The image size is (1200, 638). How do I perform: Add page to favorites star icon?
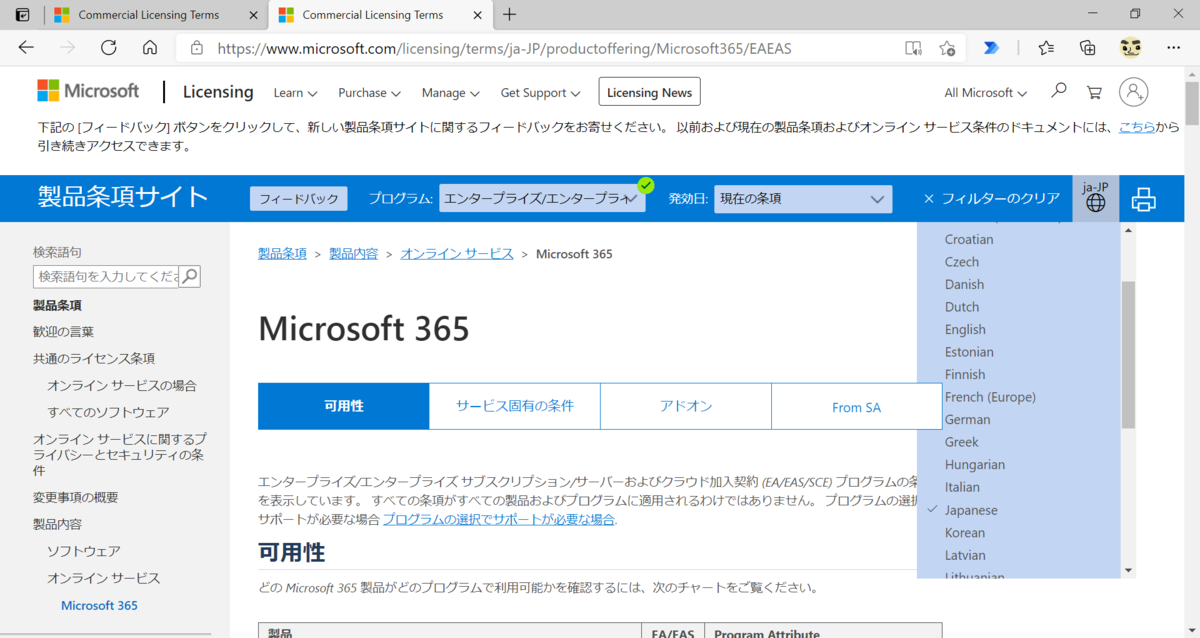coord(947,48)
